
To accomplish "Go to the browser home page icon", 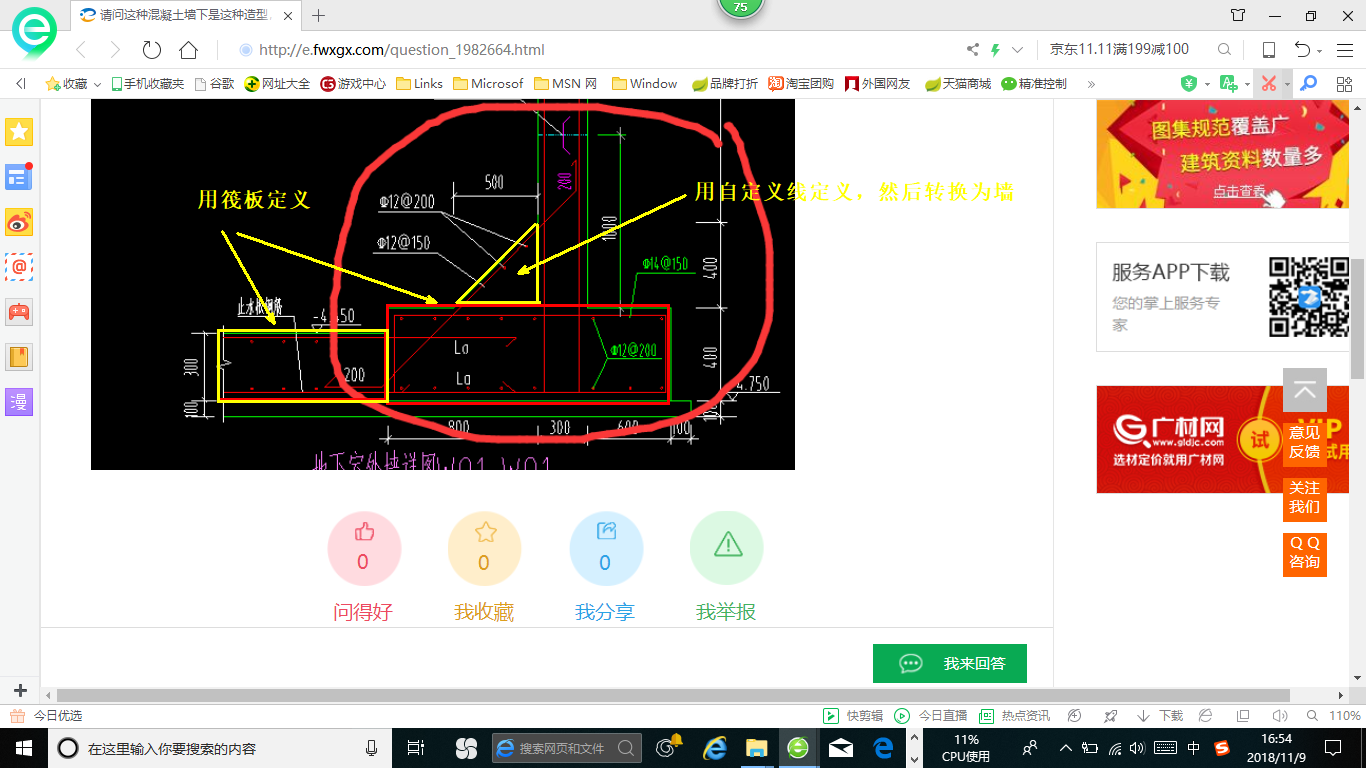I will 188,50.
